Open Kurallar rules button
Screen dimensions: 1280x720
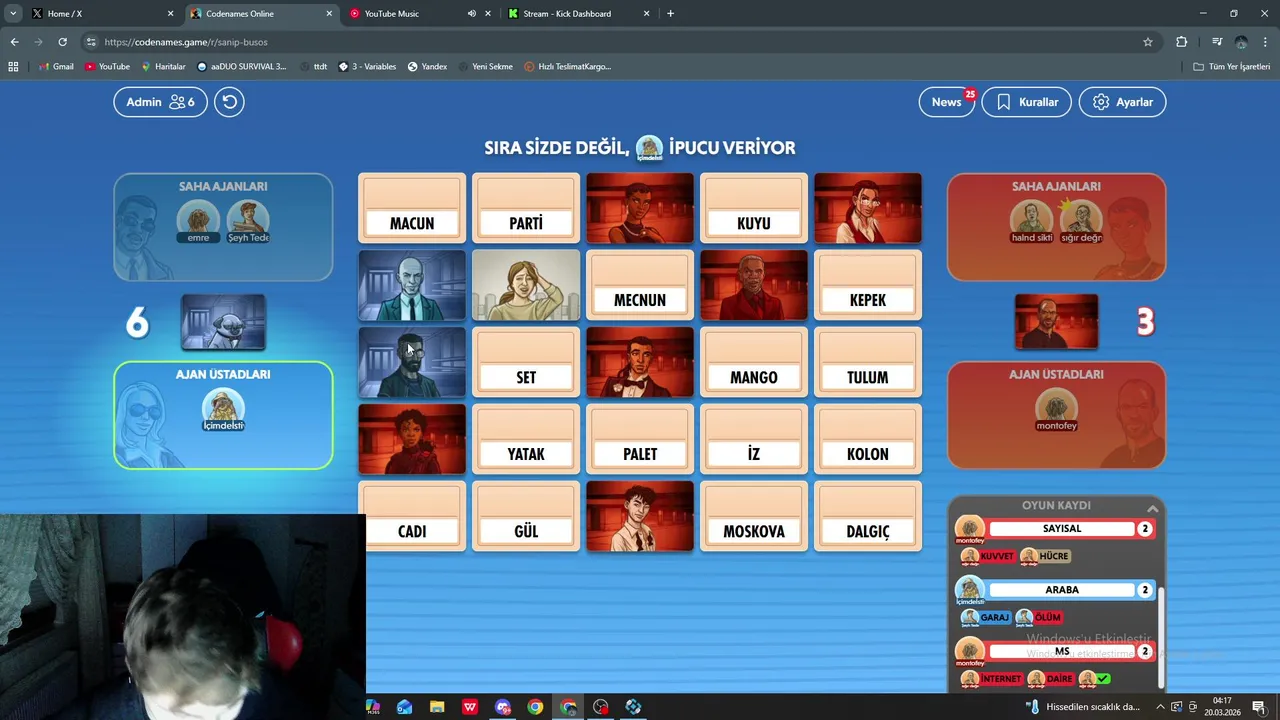click(x=1027, y=102)
